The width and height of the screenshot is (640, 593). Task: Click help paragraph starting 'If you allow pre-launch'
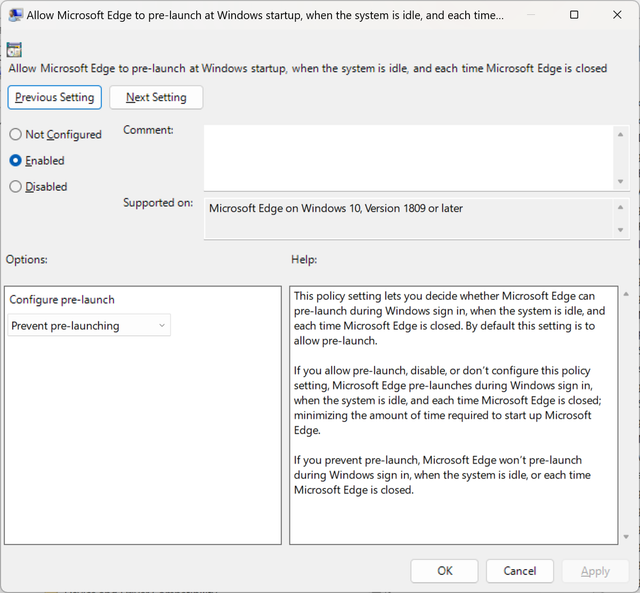tap(448, 400)
